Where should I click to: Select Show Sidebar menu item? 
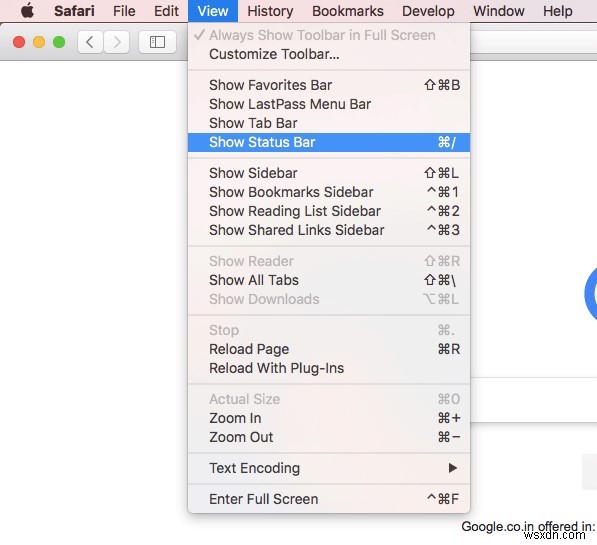329,173
